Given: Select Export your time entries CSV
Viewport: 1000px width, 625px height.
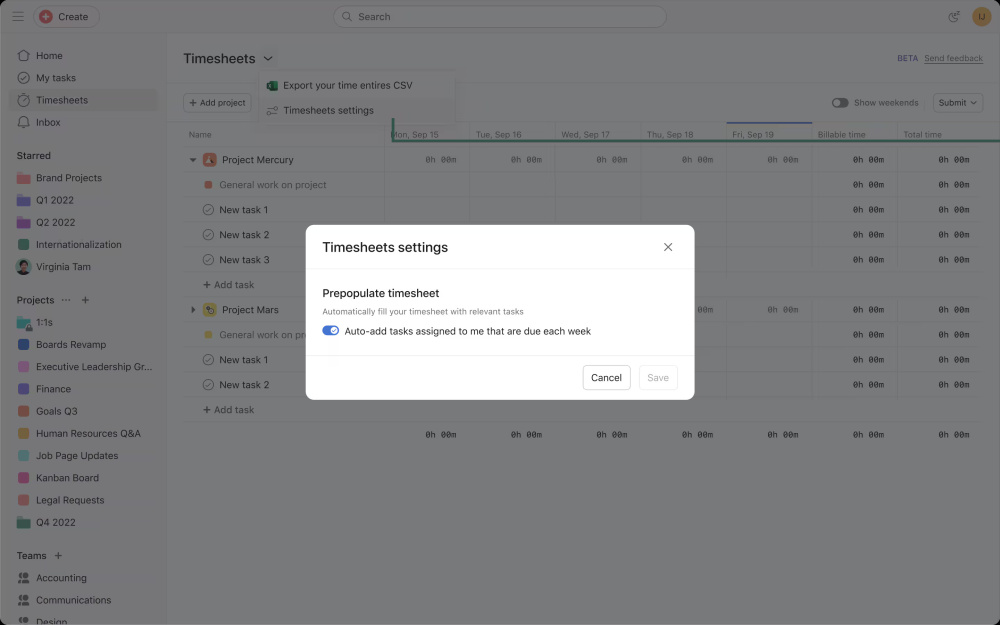Looking at the screenshot, I should pyautogui.click(x=347, y=86).
